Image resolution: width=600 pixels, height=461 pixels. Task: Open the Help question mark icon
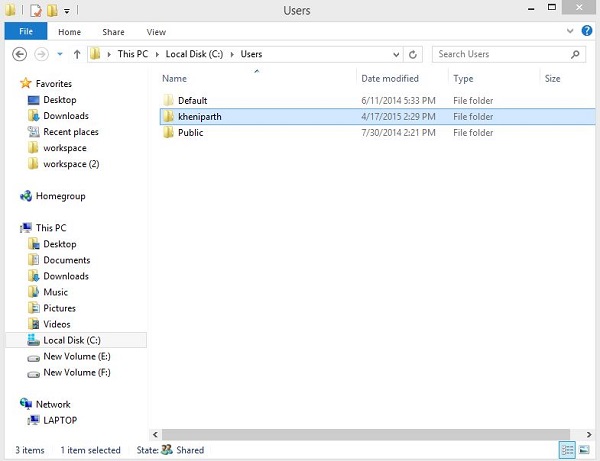click(587, 31)
